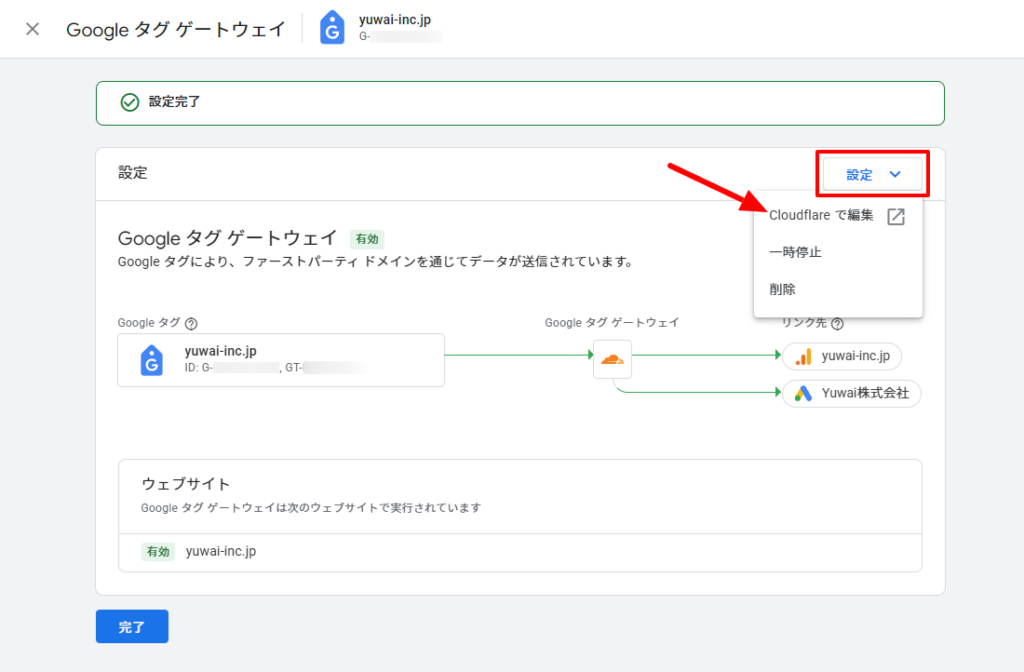1024x672 pixels.
Task: Click the Google タグ ゲートウェイ page title
Action: 176,29
